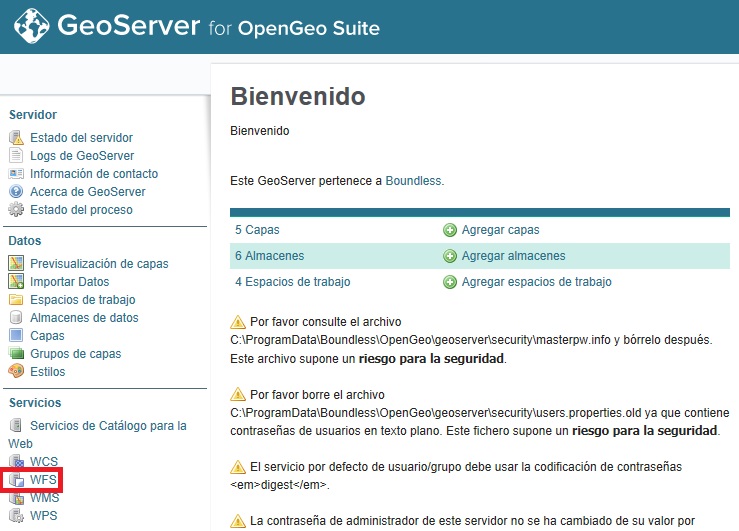Open Previsualización de capas link
Viewport: 739px width, 531px height.
coord(99,263)
